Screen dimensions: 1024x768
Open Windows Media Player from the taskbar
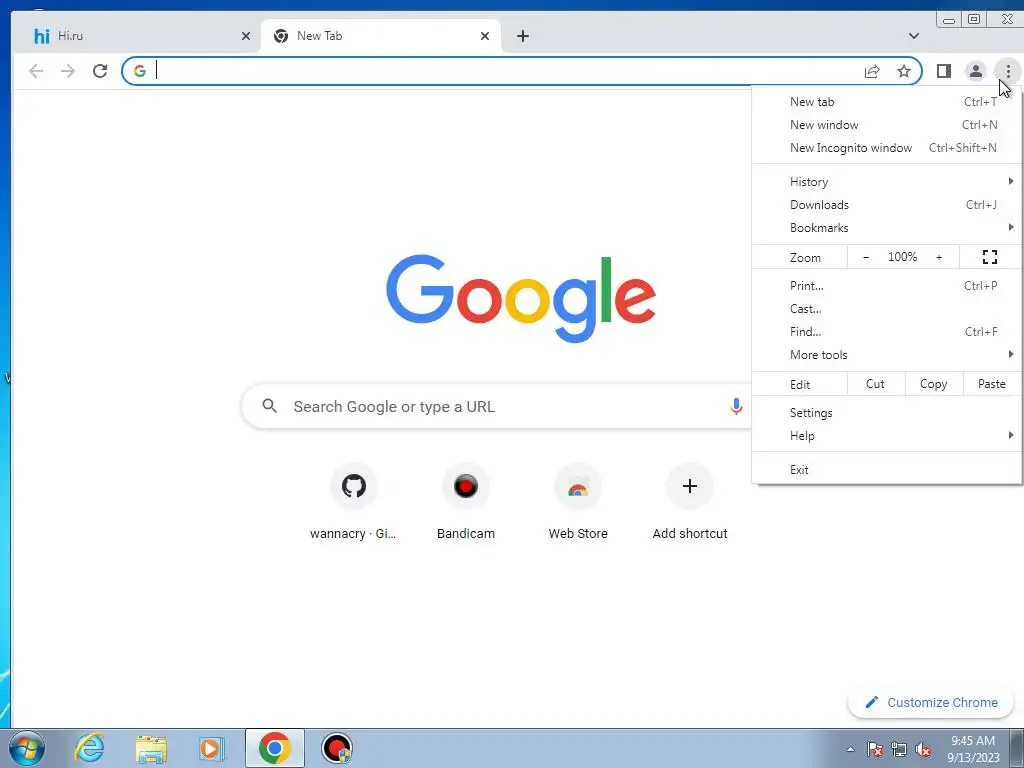(212, 748)
